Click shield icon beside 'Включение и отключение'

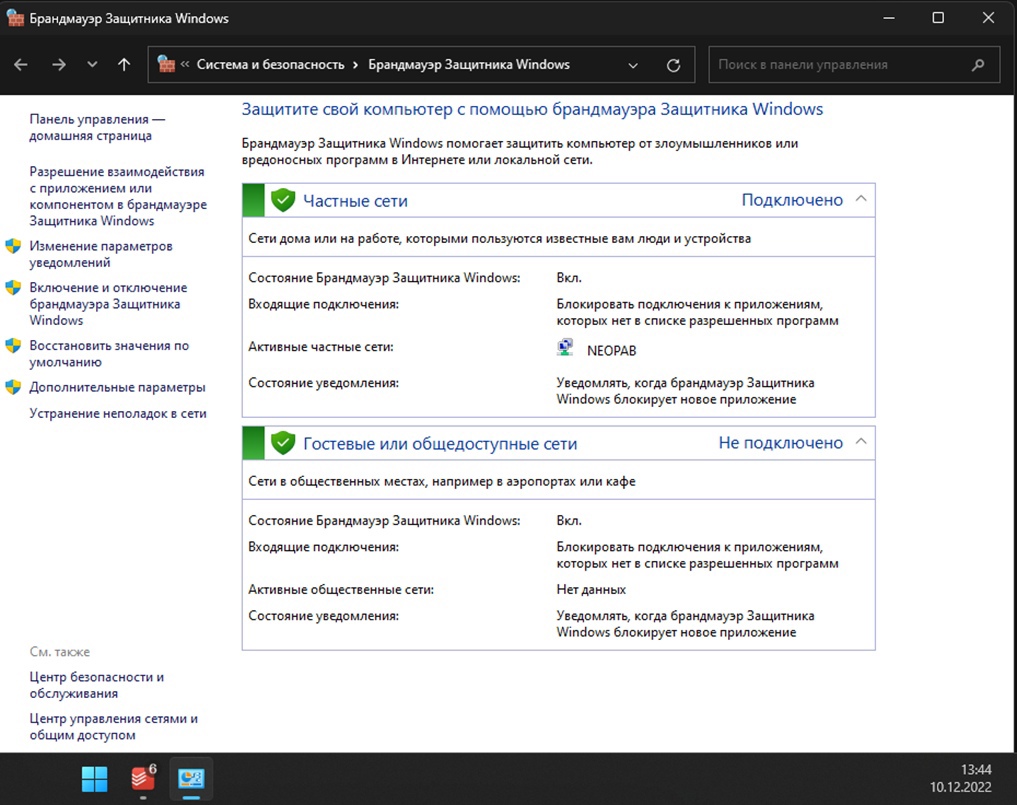click(x=13, y=288)
